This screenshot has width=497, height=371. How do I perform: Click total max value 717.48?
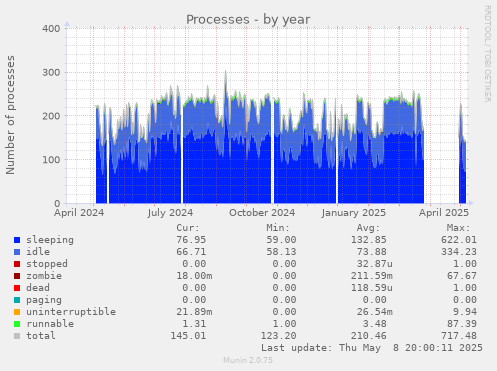click(459, 336)
